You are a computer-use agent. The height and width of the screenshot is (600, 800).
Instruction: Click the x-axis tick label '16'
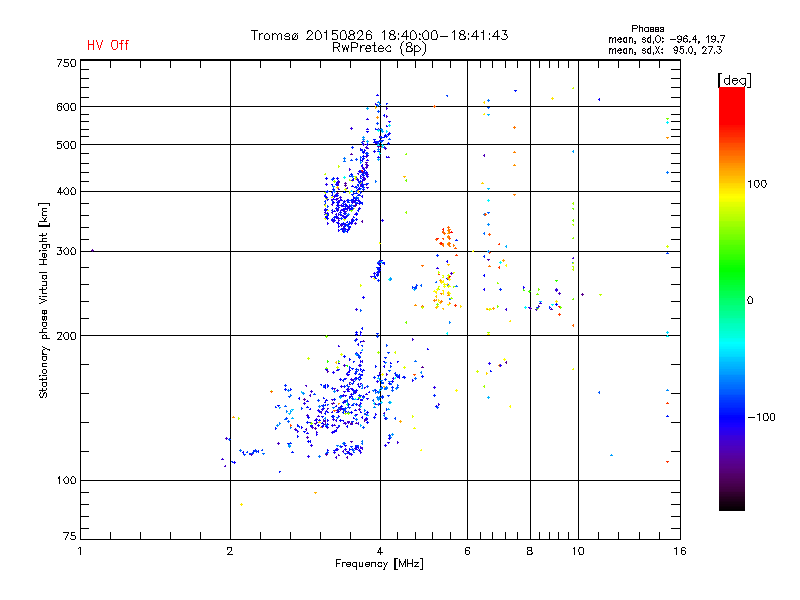point(680,551)
